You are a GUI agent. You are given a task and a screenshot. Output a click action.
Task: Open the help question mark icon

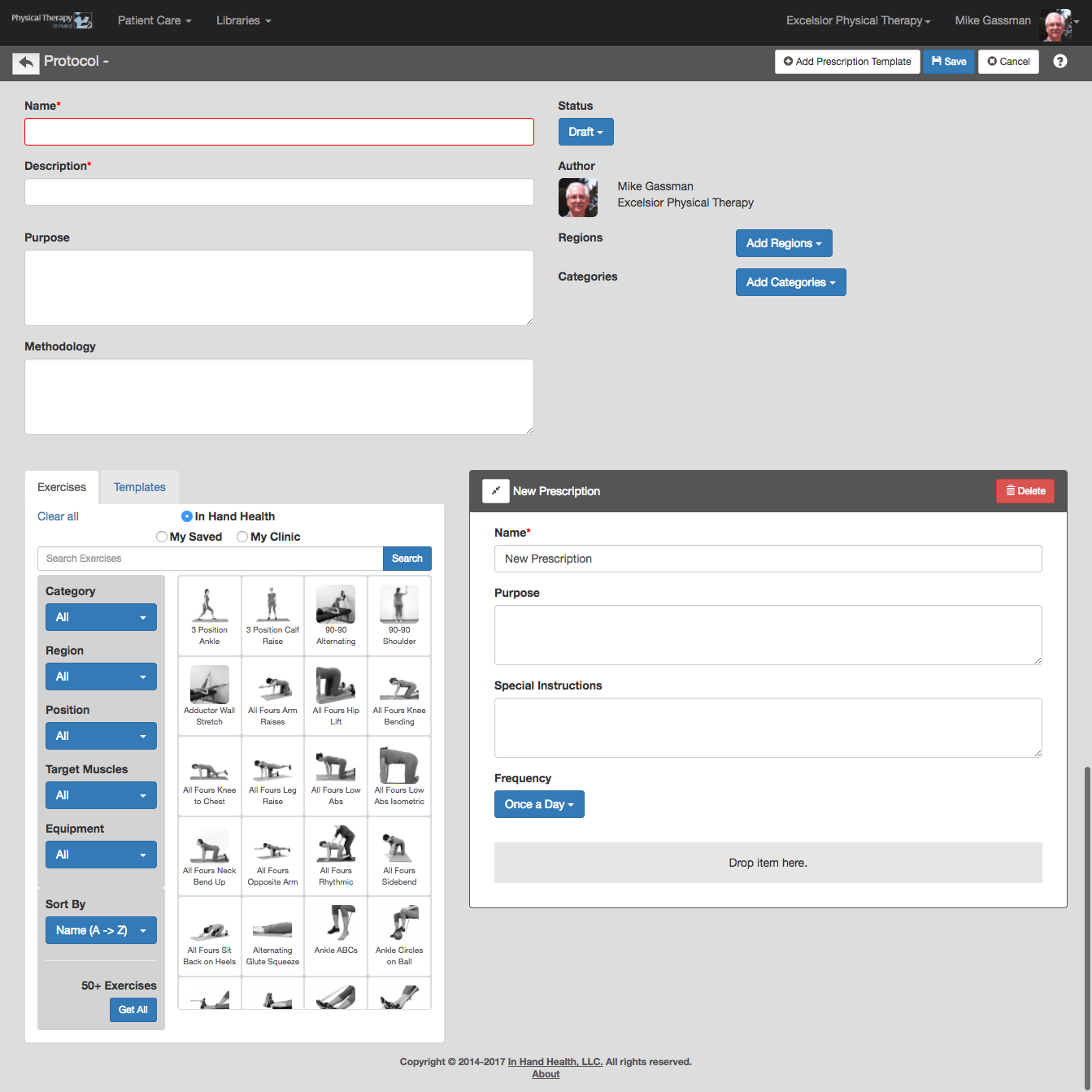[1060, 61]
